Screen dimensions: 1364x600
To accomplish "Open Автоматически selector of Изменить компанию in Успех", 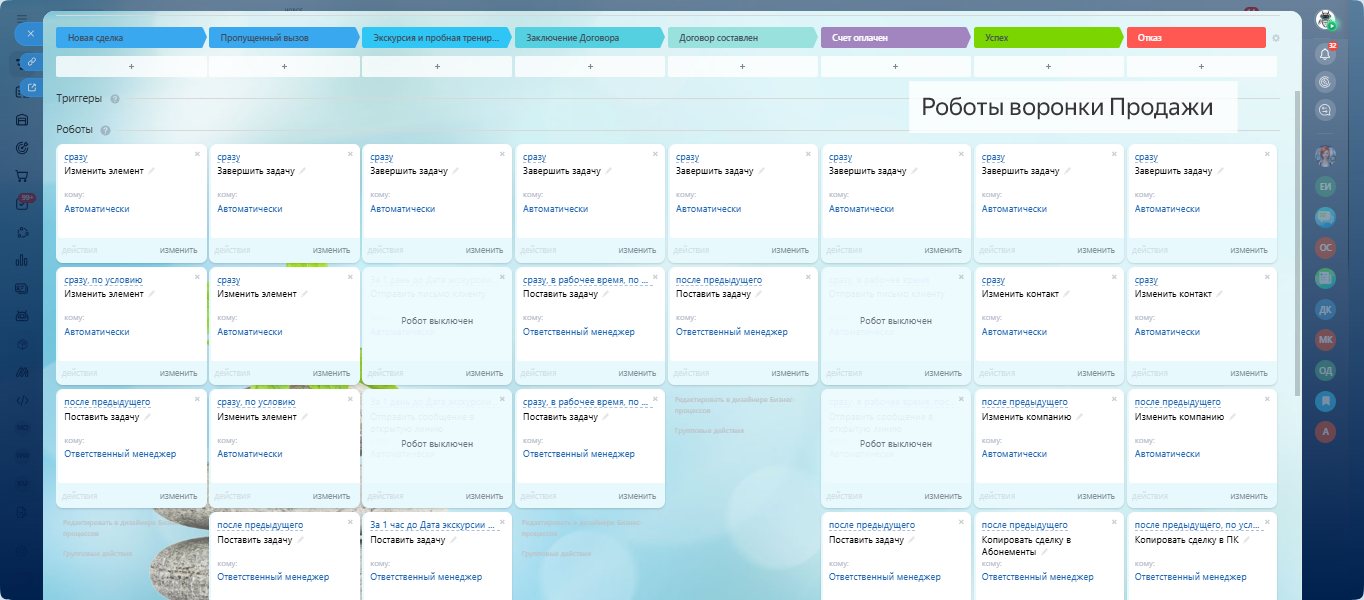I will [x=1014, y=454].
